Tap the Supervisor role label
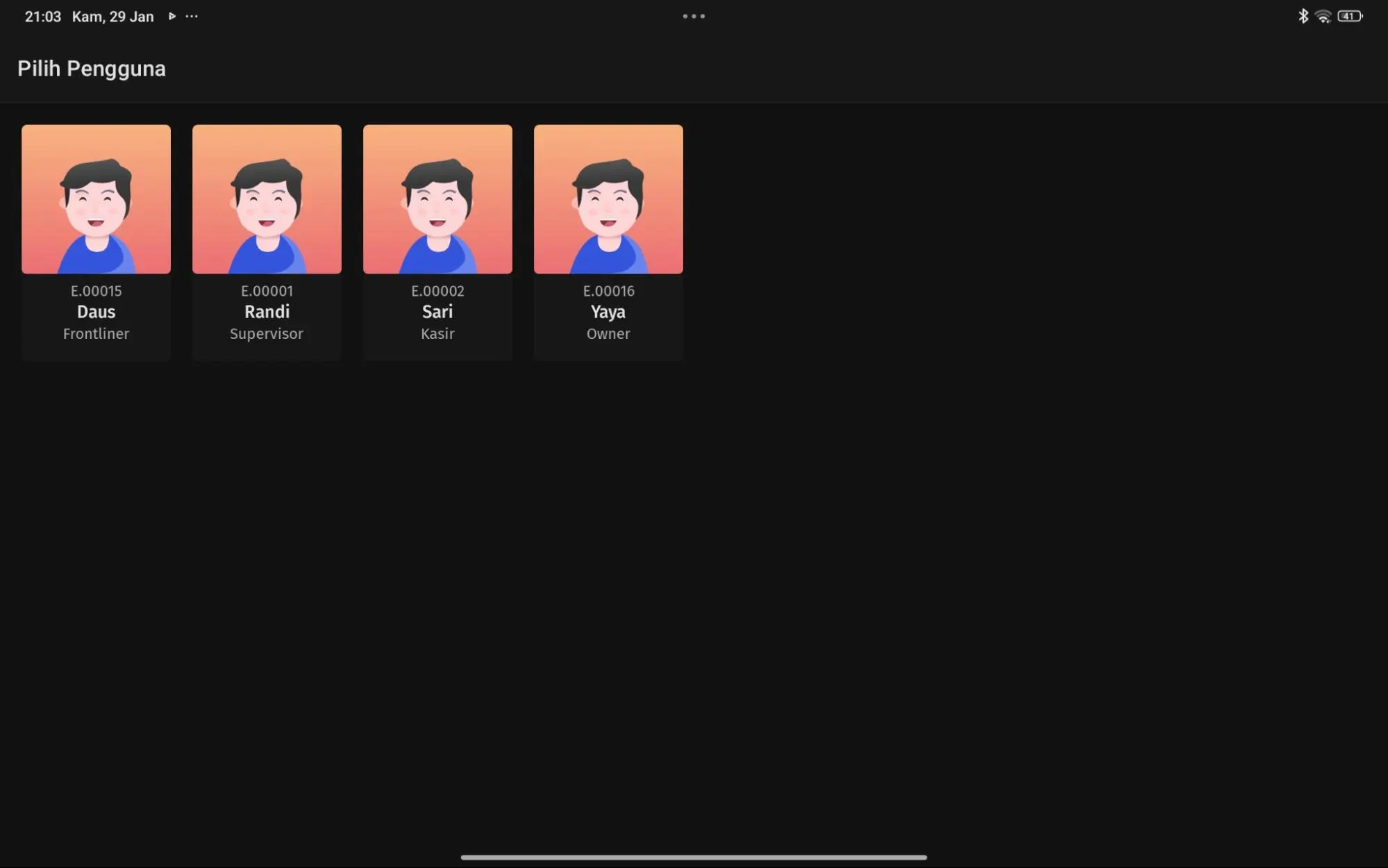 tap(267, 334)
